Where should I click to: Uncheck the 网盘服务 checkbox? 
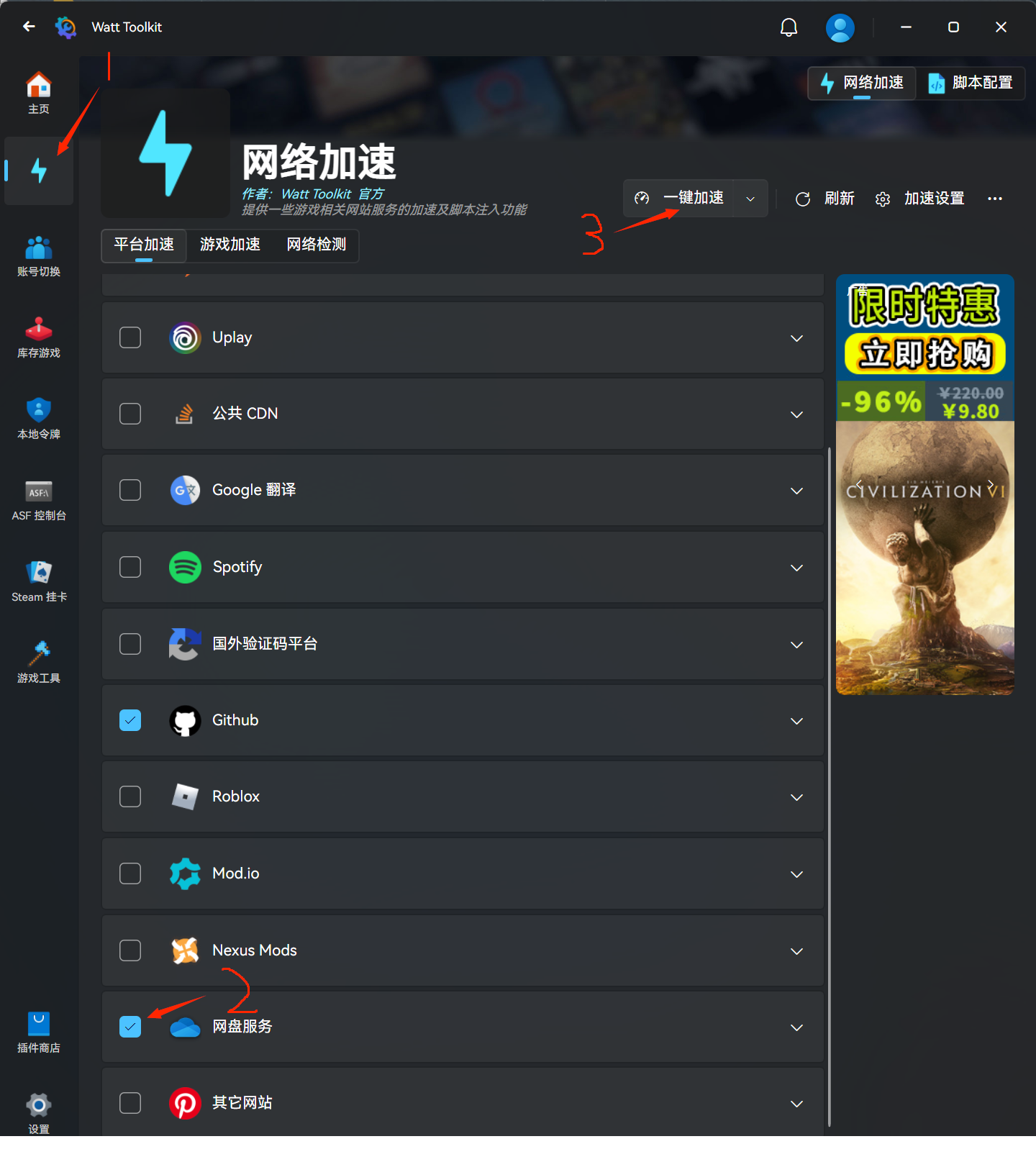click(x=130, y=1027)
